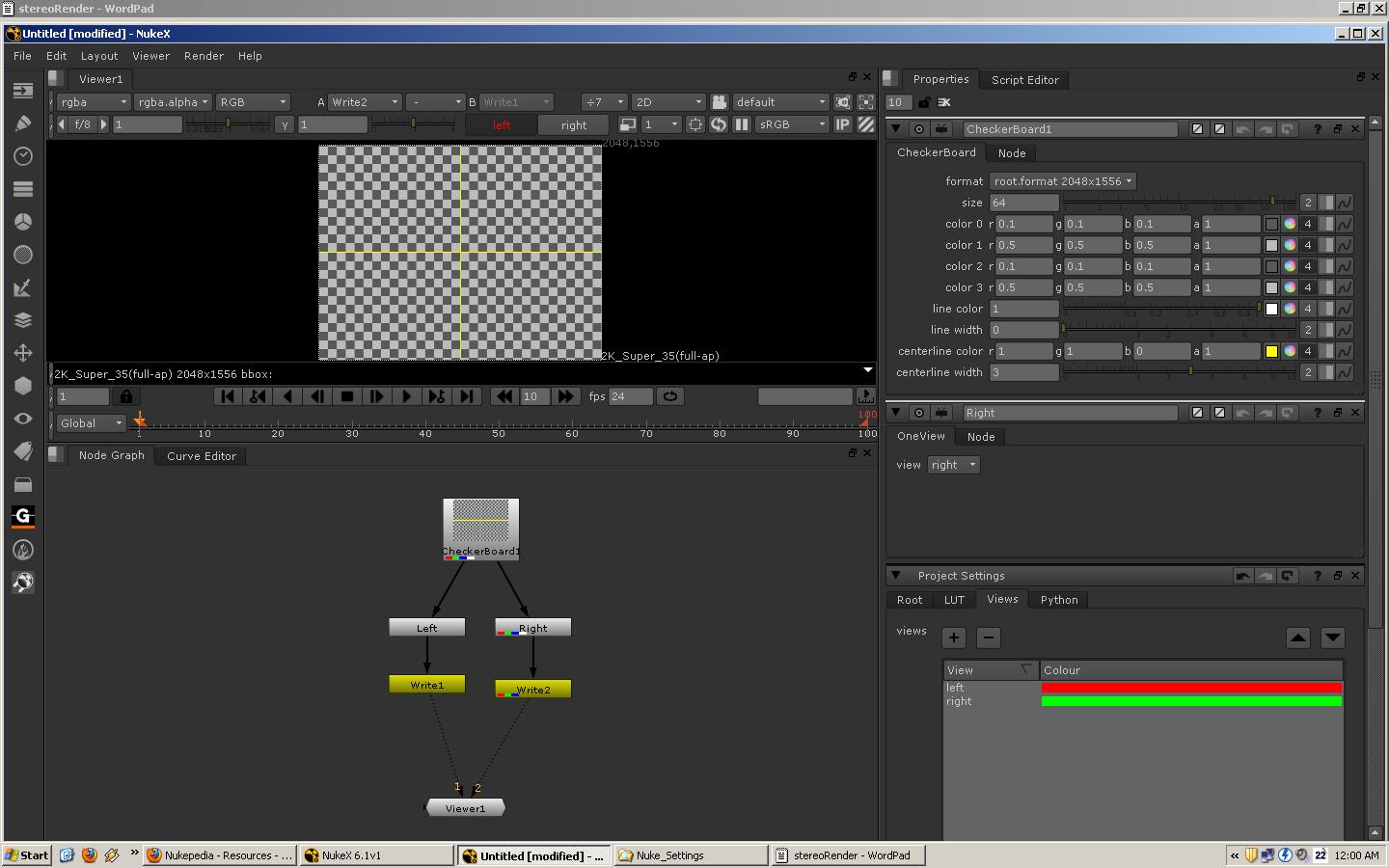Open animation menu for the size knob
The height and width of the screenshot is (868, 1389).
pos(1345,203)
